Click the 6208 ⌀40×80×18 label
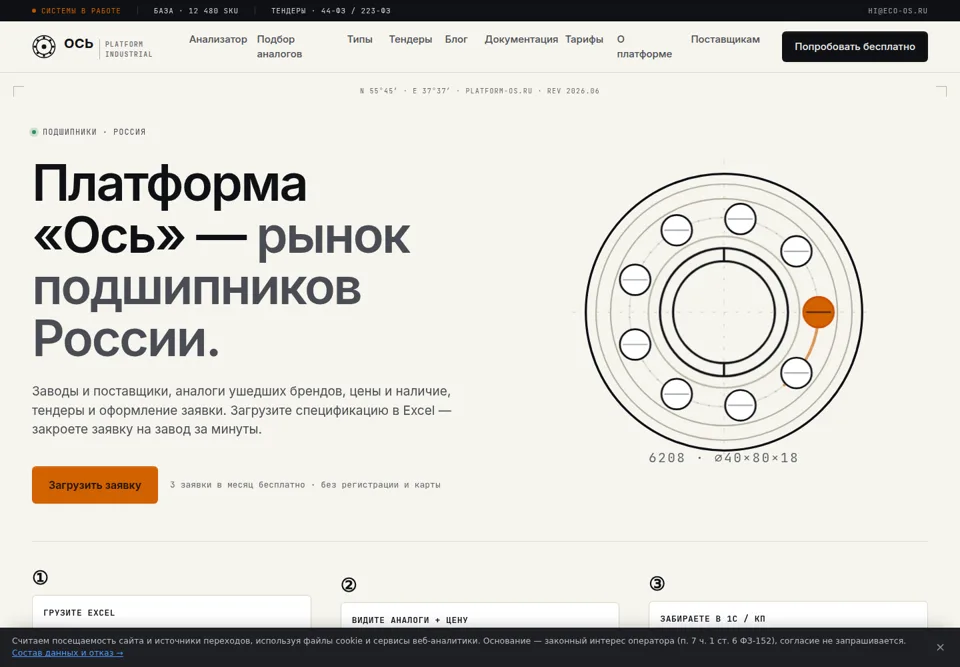Screen dimensions: 960x667 [723, 458]
